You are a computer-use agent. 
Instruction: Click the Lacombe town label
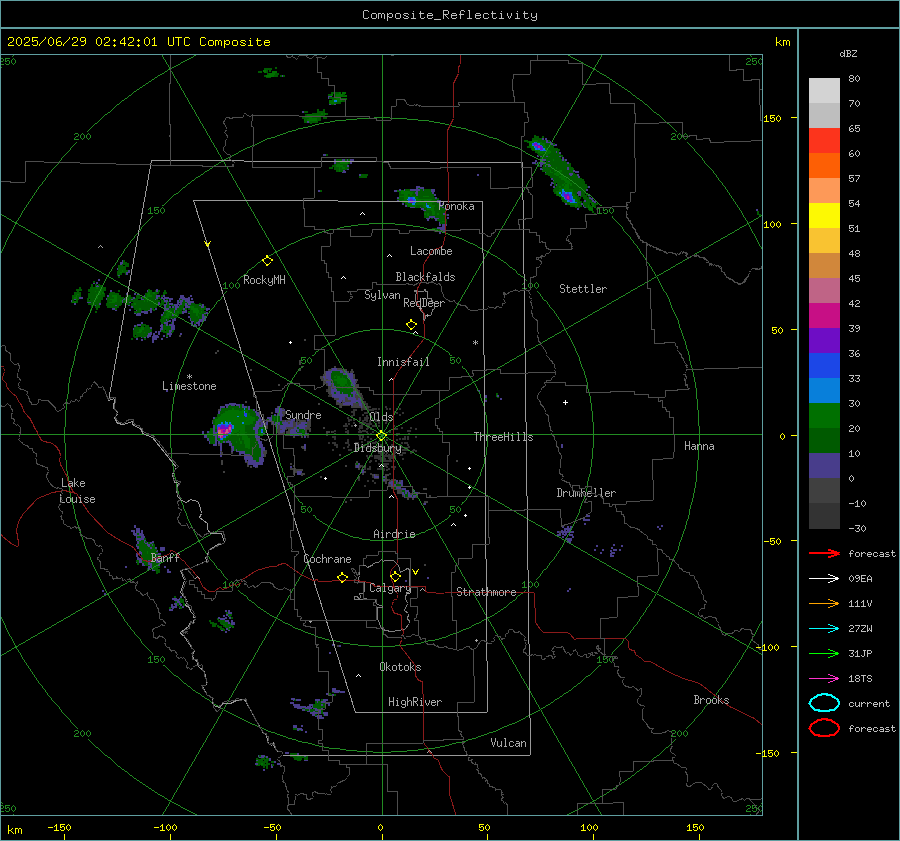[431, 251]
